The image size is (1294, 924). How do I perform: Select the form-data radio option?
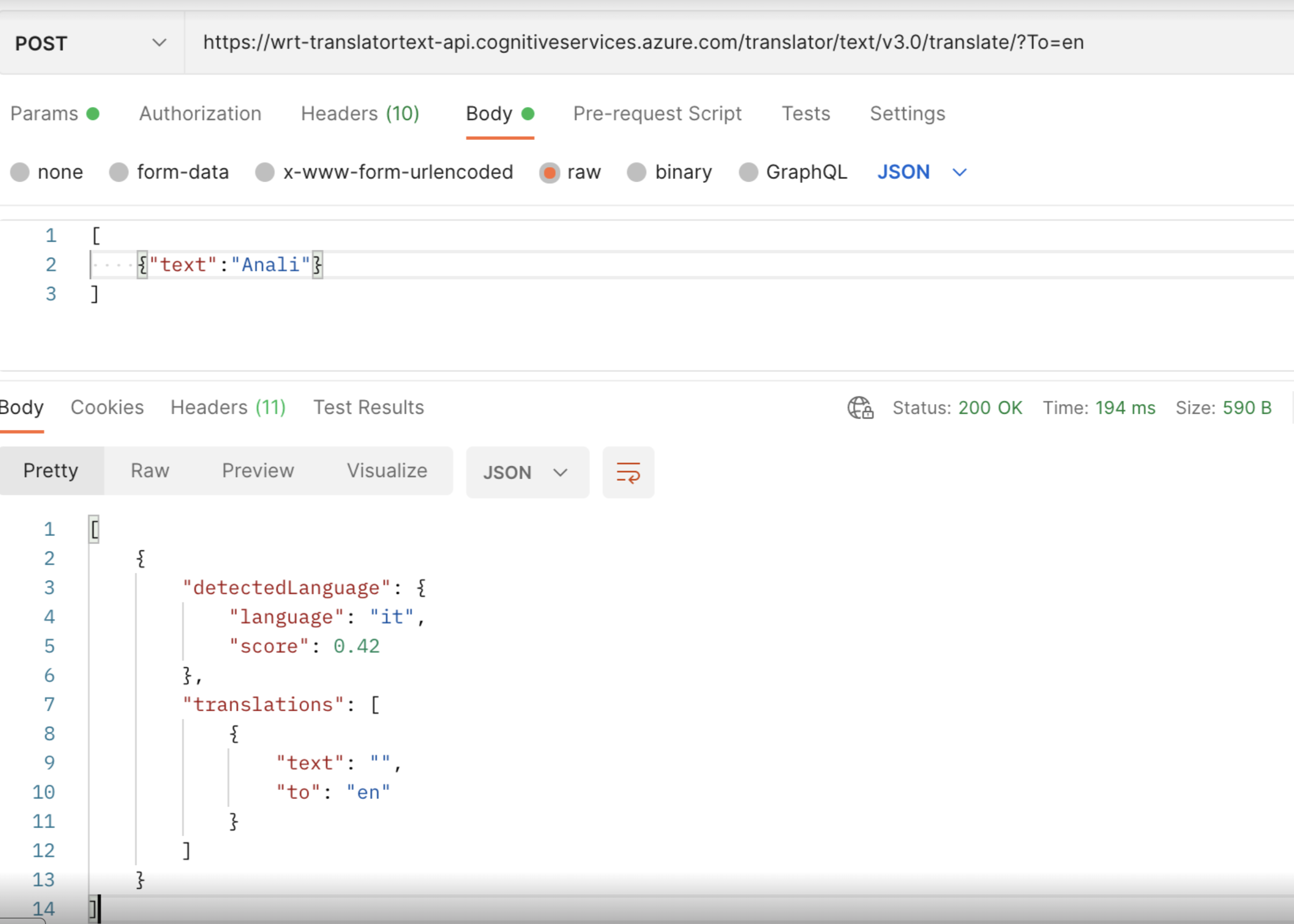tap(119, 172)
